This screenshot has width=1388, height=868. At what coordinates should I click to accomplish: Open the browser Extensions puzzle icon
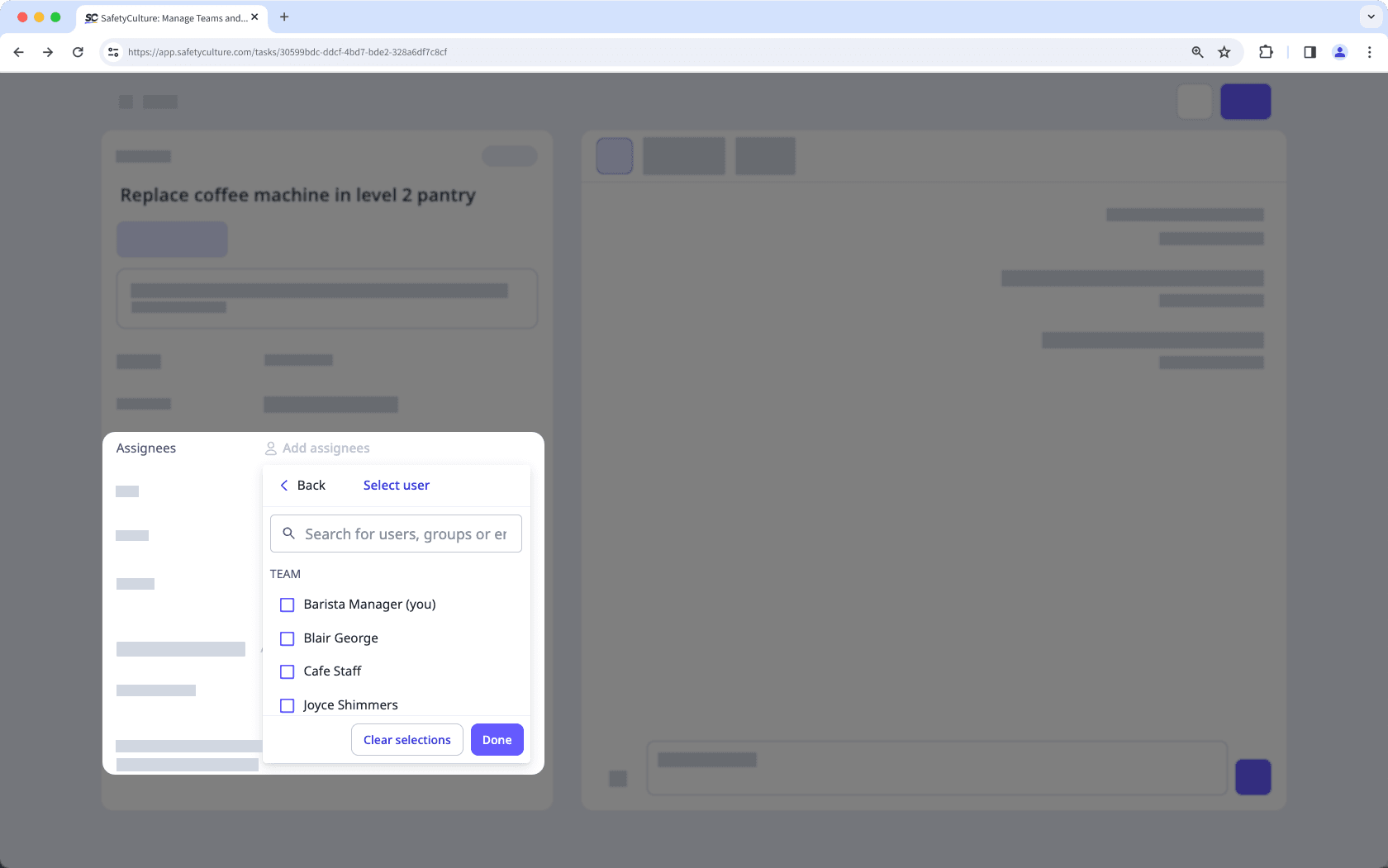click(1266, 51)
